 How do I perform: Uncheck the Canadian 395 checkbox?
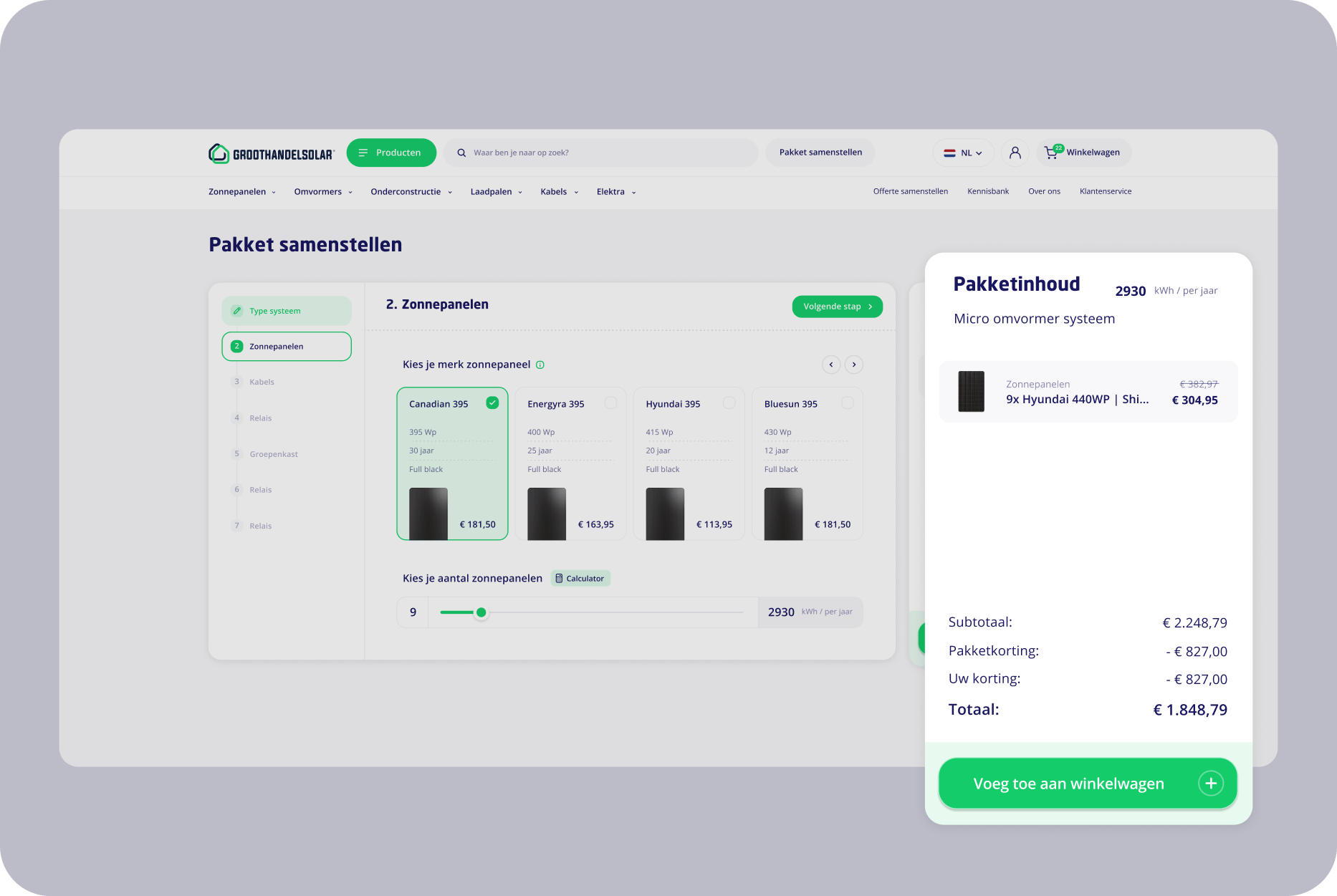pyautogui.click(x=492, y=403)
